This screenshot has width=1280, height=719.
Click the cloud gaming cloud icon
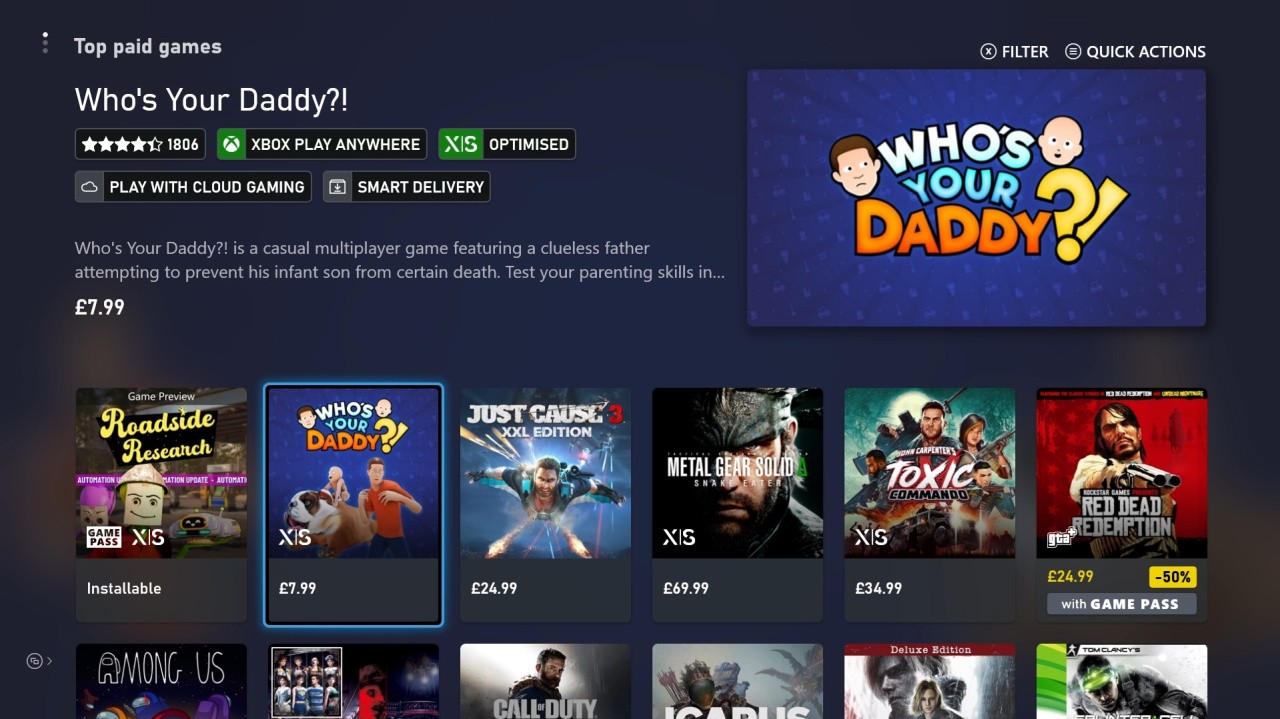89,187
